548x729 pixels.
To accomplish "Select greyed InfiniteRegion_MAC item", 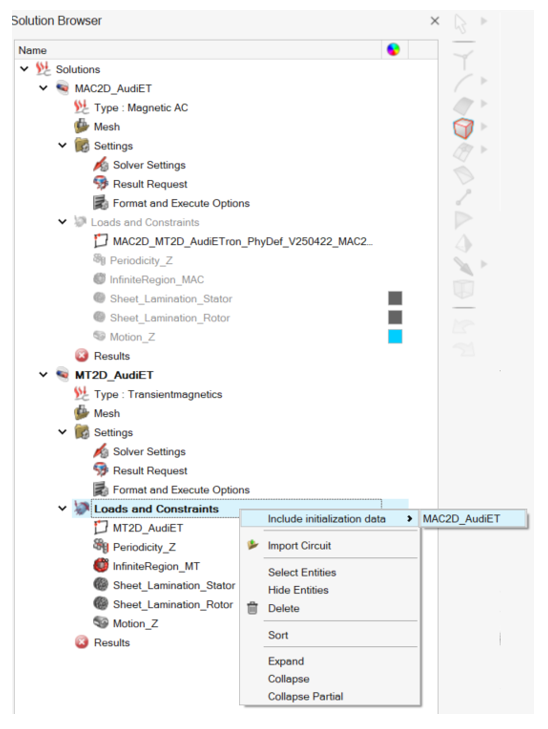I will [157, 279].
